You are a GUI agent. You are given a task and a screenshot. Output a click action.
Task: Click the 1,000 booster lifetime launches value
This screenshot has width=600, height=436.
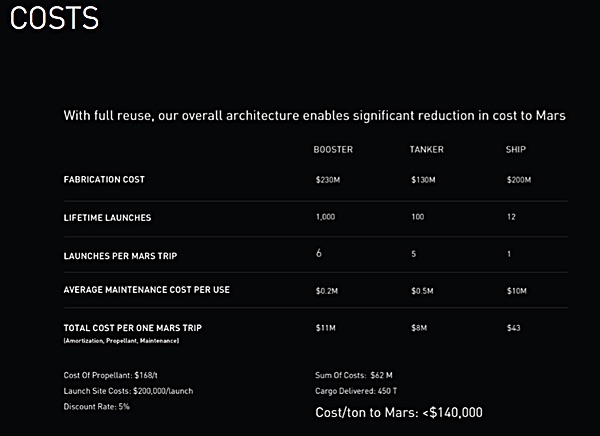[x=326, y=217]
